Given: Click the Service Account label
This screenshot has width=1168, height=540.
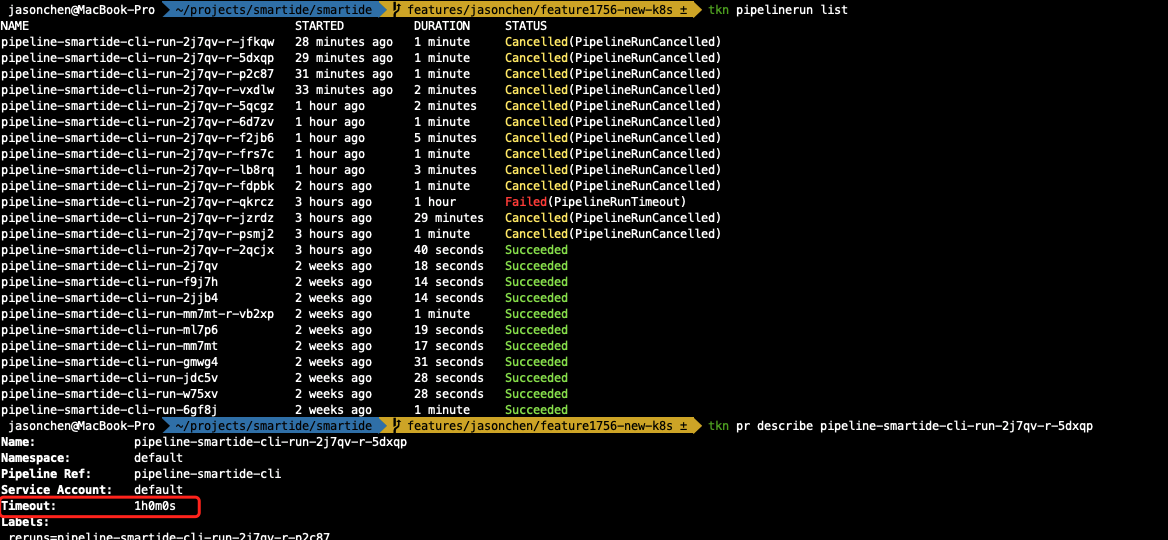Looking at the screenshot, I should 57,490.
